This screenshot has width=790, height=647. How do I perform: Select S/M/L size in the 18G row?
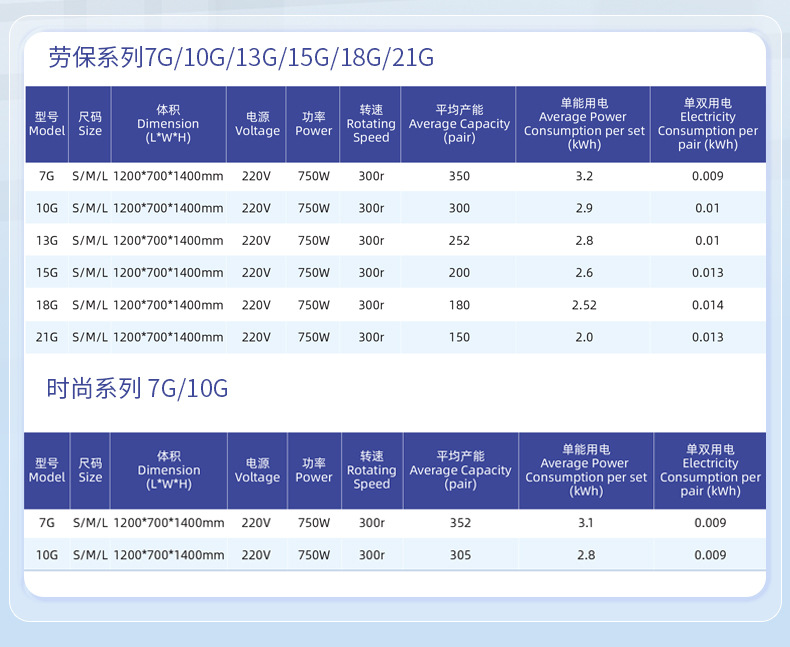90,305
